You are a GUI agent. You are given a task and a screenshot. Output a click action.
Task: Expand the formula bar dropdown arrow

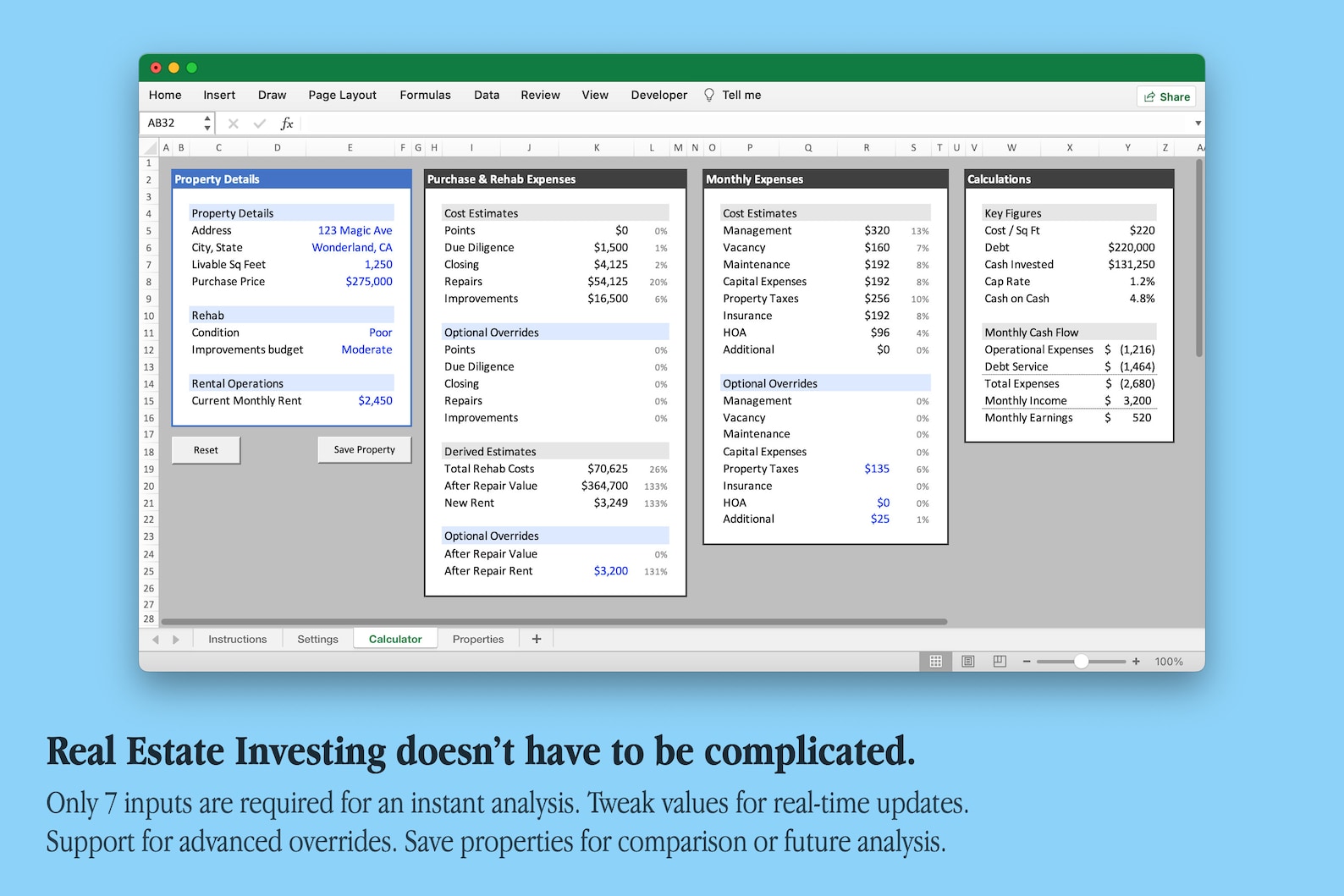coord(1198,124)
